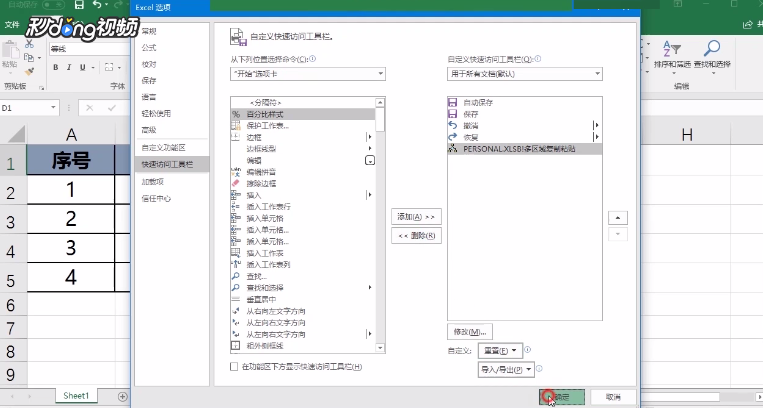Open the 用于所有文档 (默认) dropdown

pyautogui.click(x=525, y=74)
